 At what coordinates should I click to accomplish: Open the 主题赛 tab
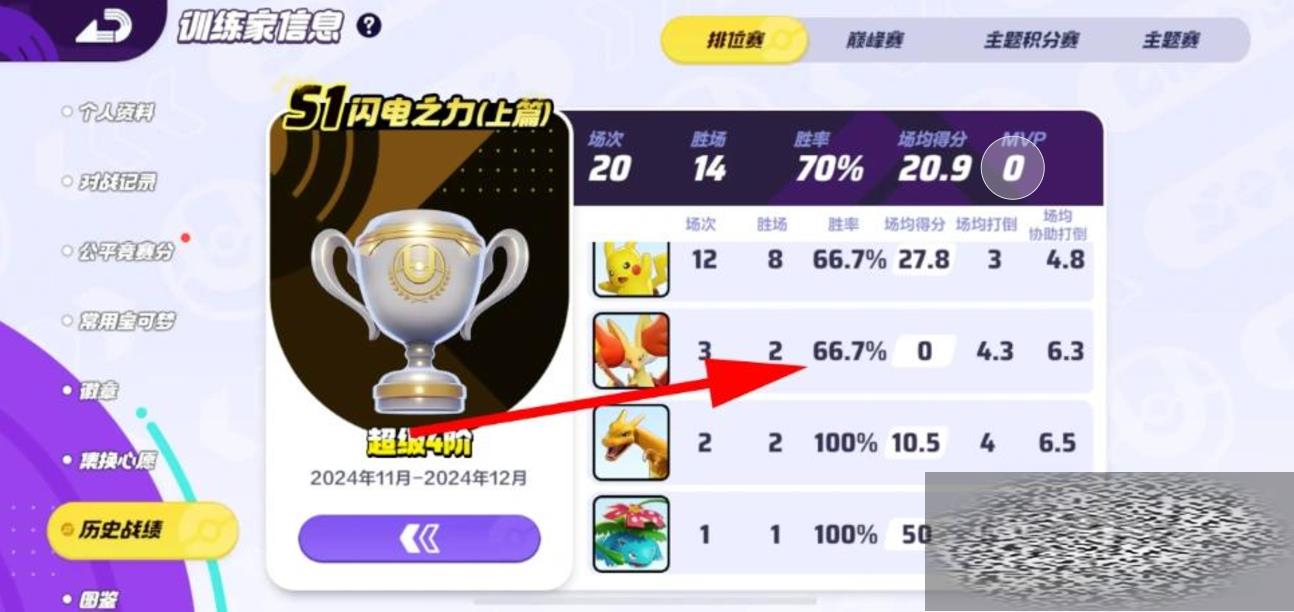(1170, 40)
